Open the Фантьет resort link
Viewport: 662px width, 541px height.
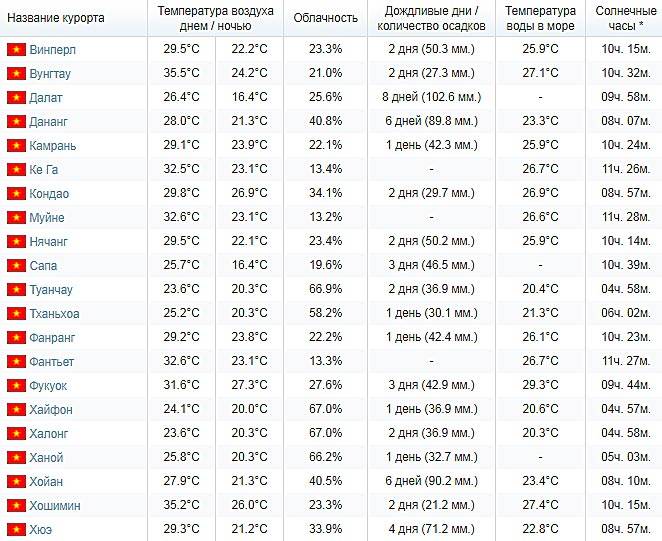[x=52, y=362]
